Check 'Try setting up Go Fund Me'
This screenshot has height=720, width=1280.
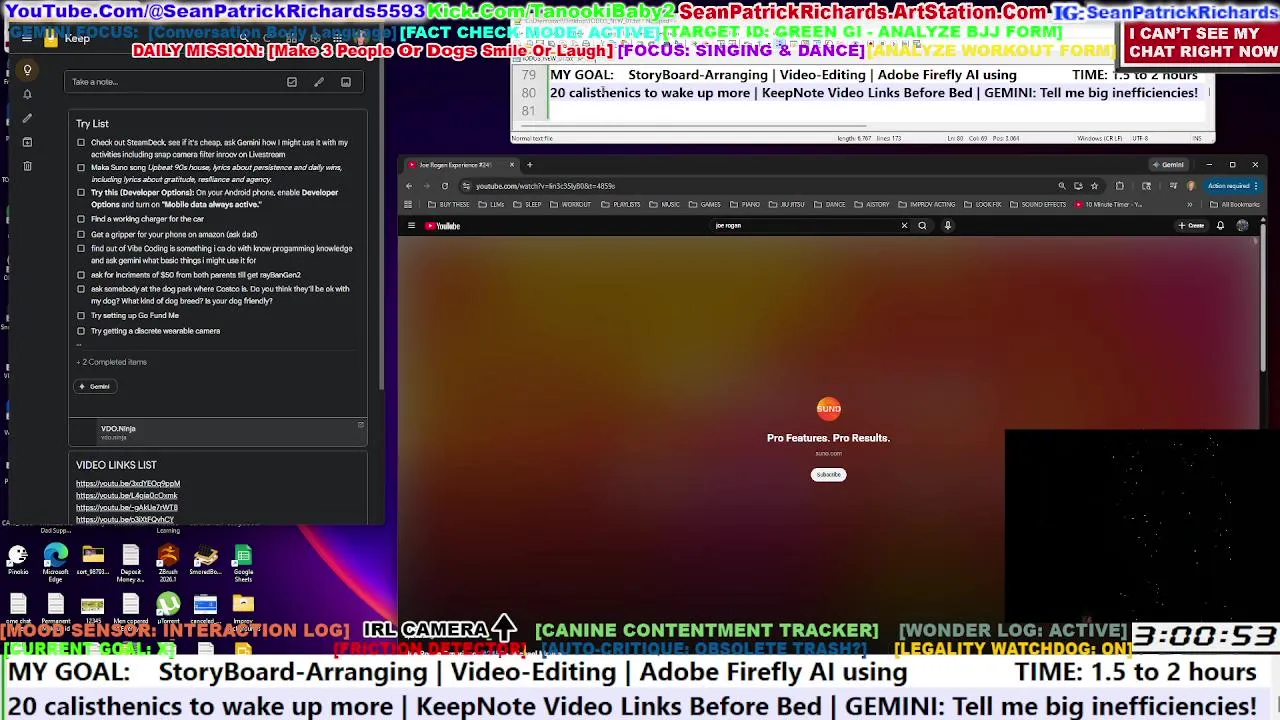coord(81,316)
